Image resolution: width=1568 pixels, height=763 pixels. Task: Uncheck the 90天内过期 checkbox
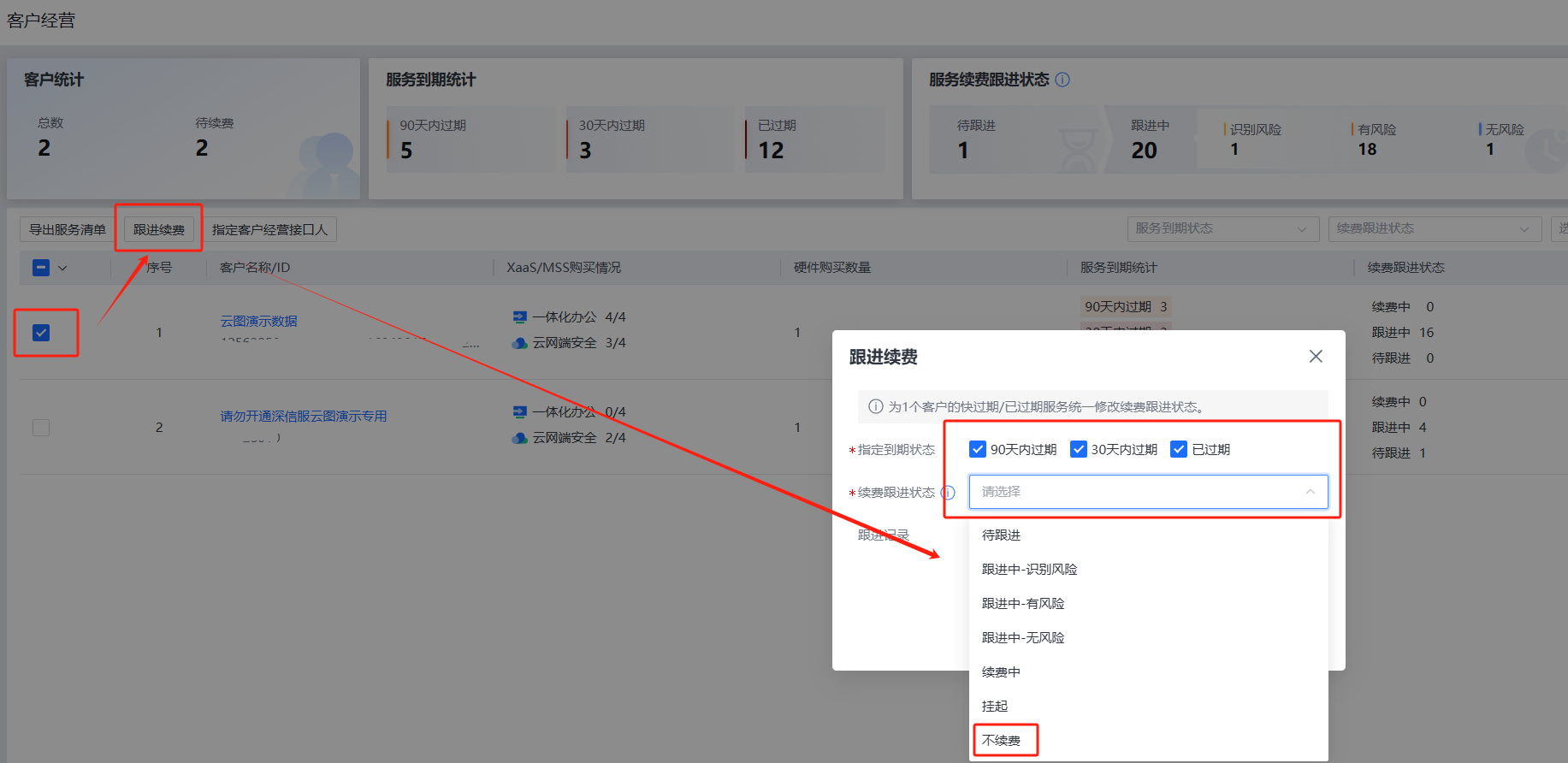coord(978,449)
